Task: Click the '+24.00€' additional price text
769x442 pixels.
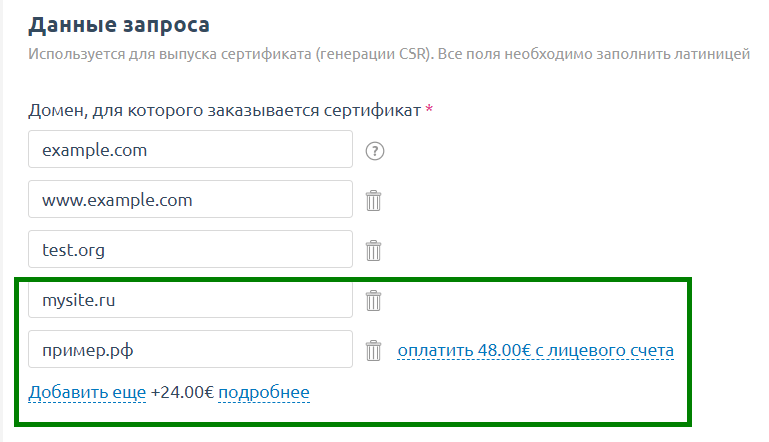Action: 182,392
